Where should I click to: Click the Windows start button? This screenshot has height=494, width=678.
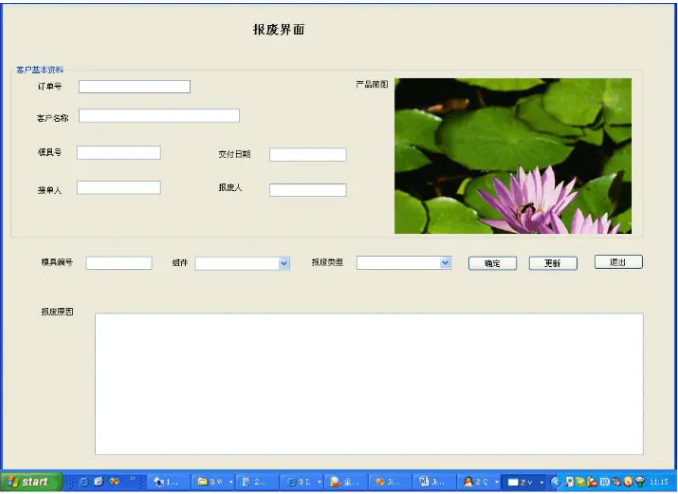[x=30, y=481]
